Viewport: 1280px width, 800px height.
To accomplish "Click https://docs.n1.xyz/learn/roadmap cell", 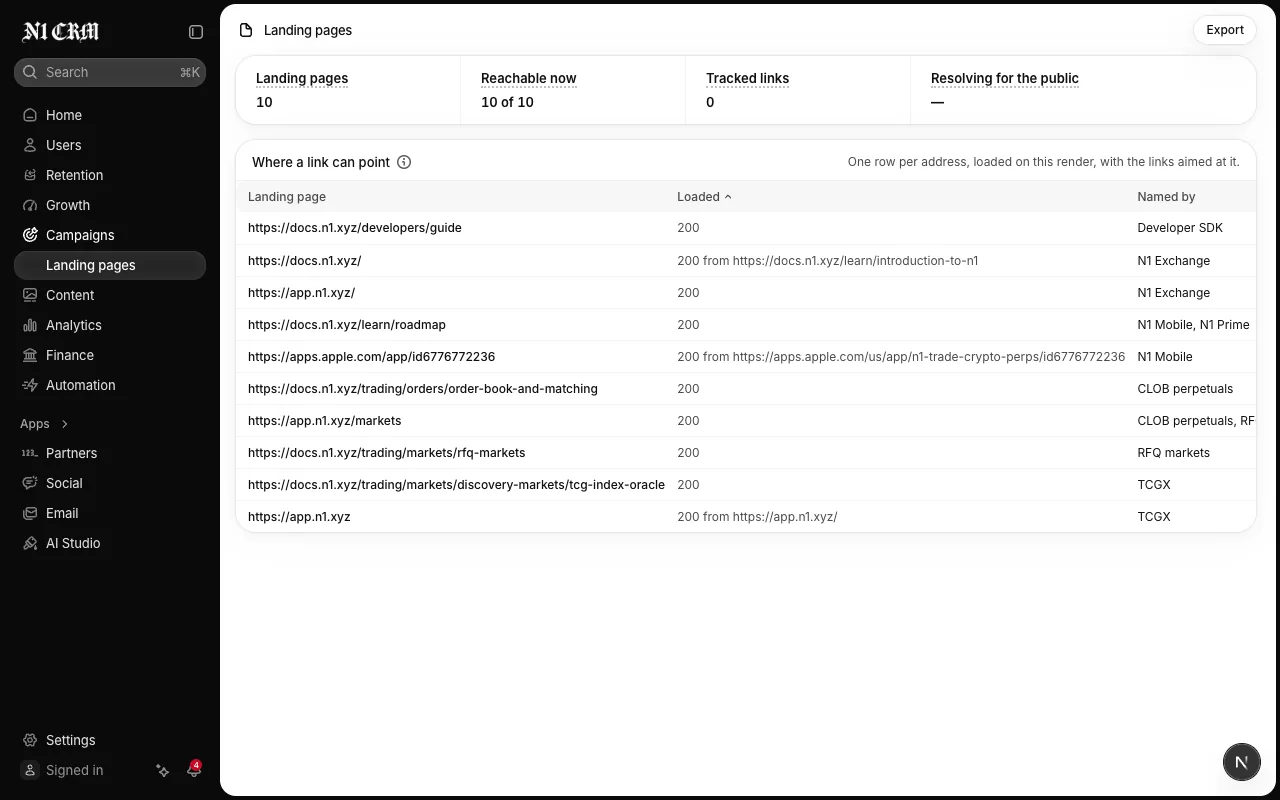I will pos(347,325).
